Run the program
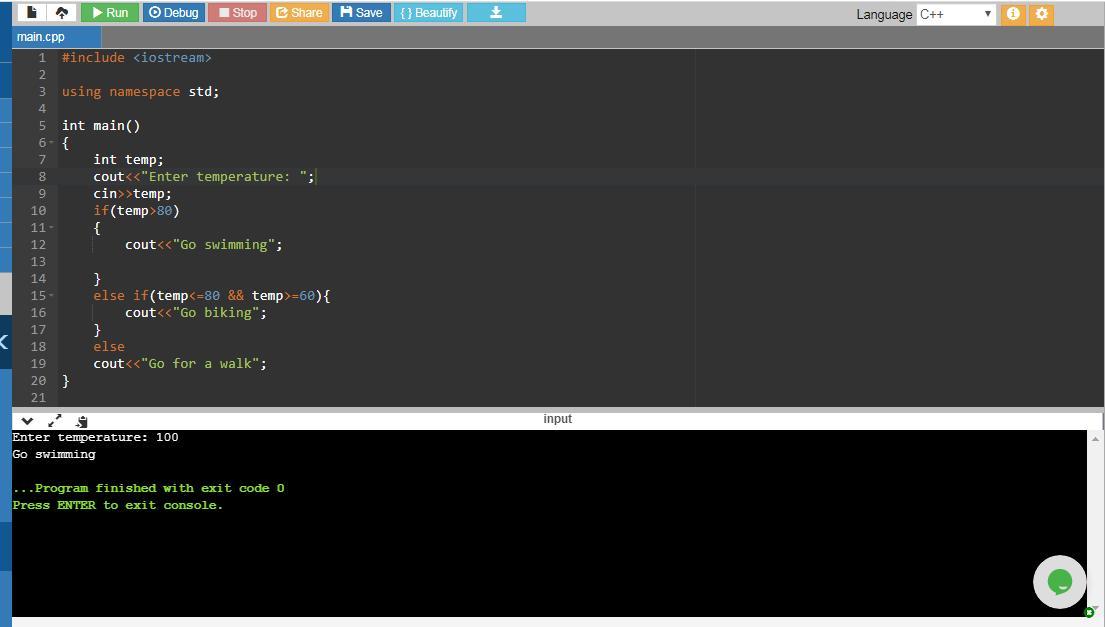This screenshot has width=1105, height=627. pos(109,13)
